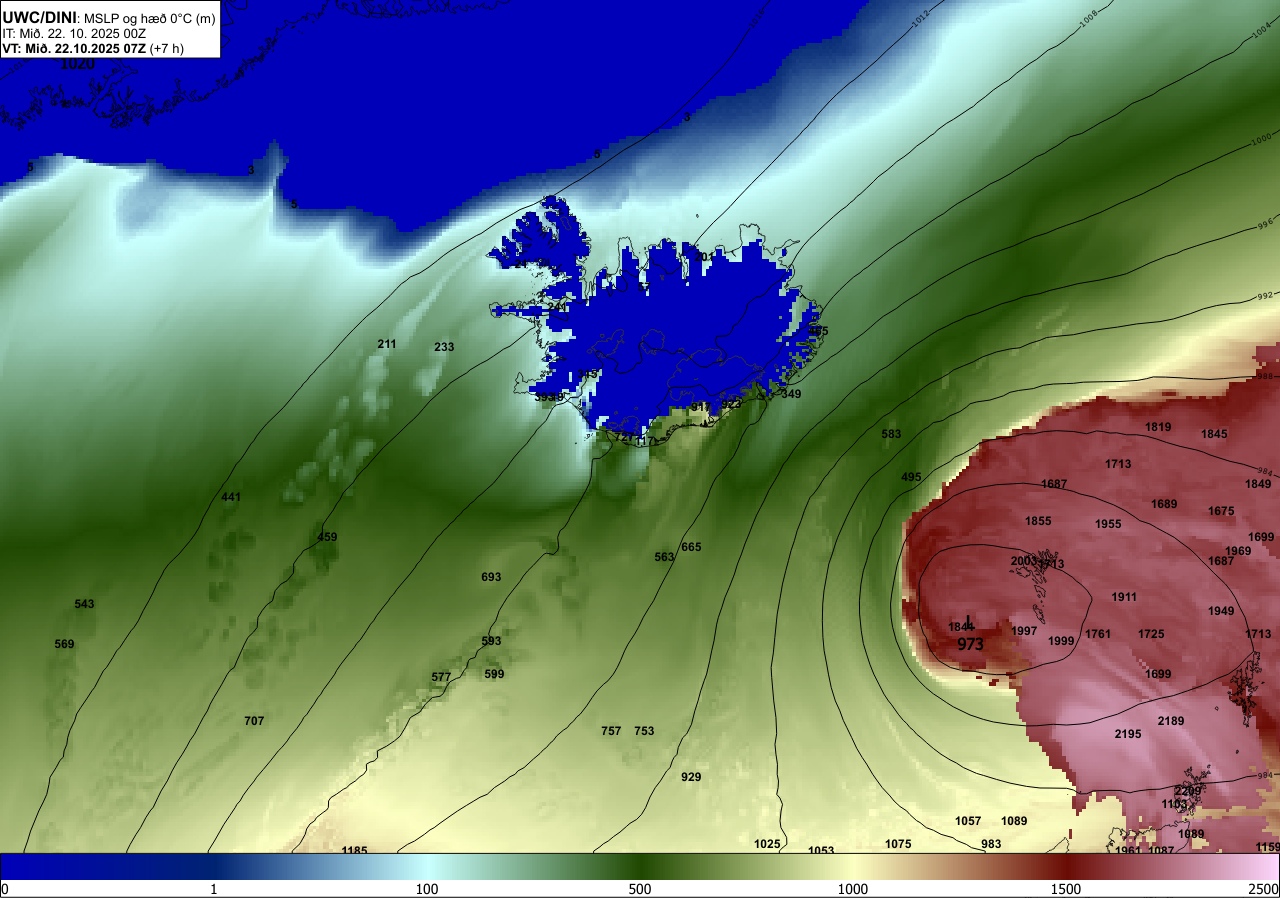Image resolution: width=1280 pixels, height=898 pixels.
Task: Click the "1012" isobar label
Action: [x=922, y=18]
